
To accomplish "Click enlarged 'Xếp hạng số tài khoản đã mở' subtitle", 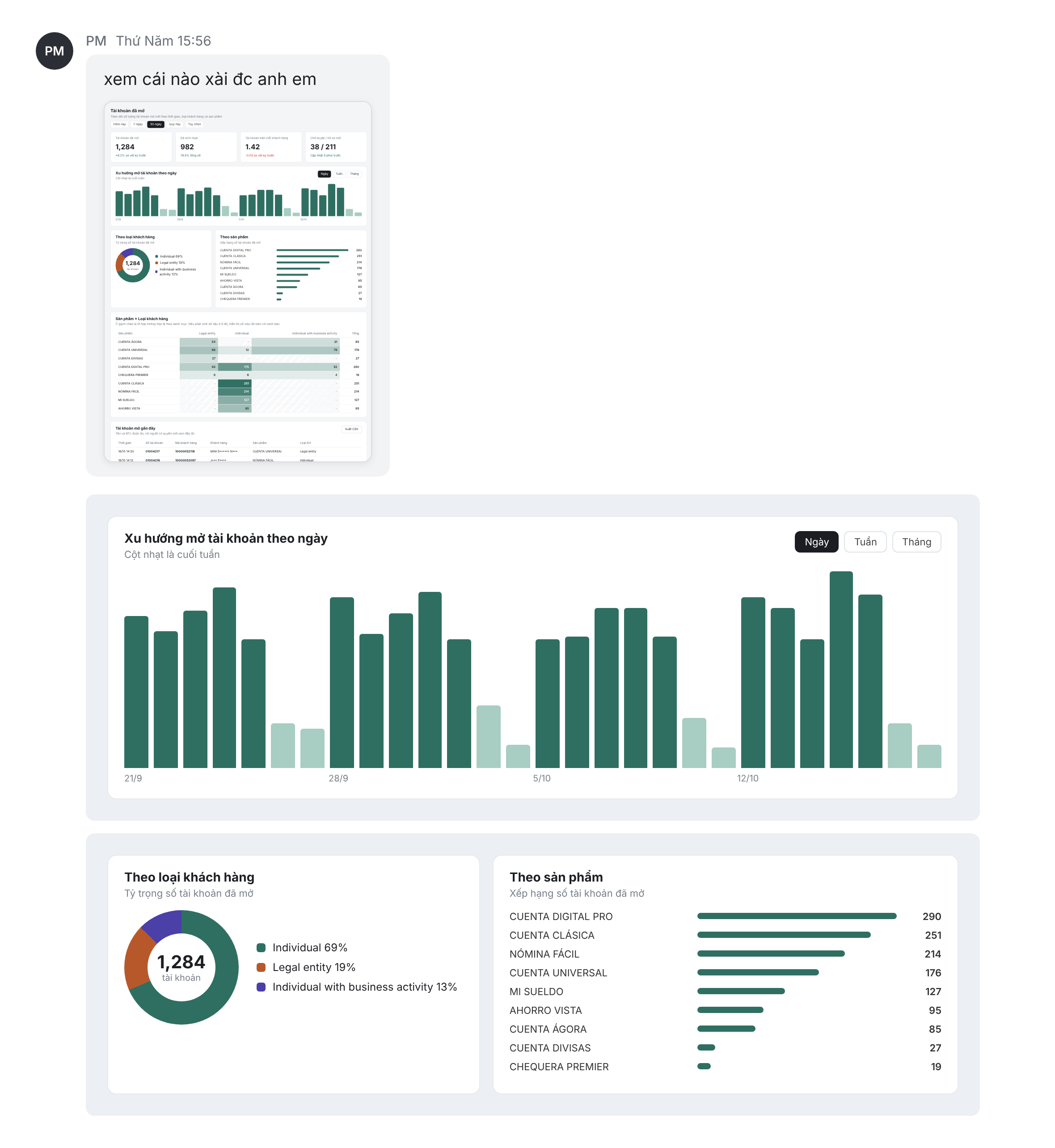I will pyautogui.click(x=577, y=893).
